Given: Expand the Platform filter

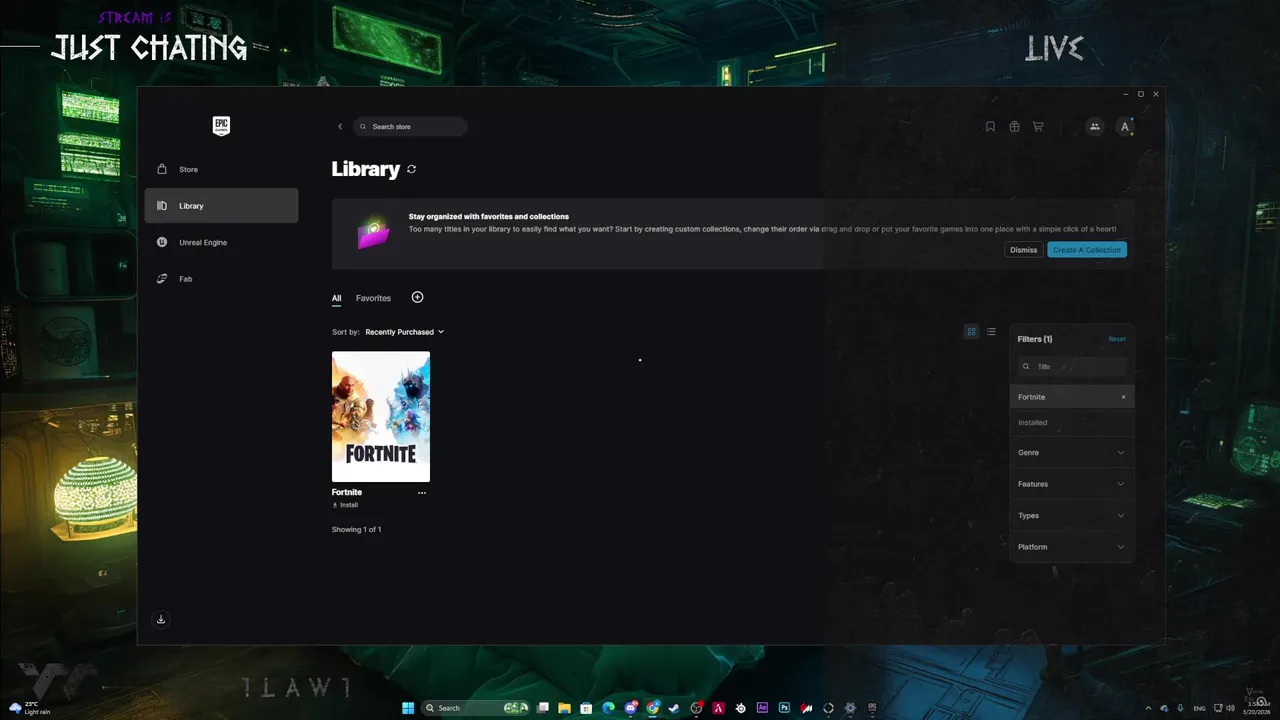Looking at the screenshot, I should point(1072,547).
